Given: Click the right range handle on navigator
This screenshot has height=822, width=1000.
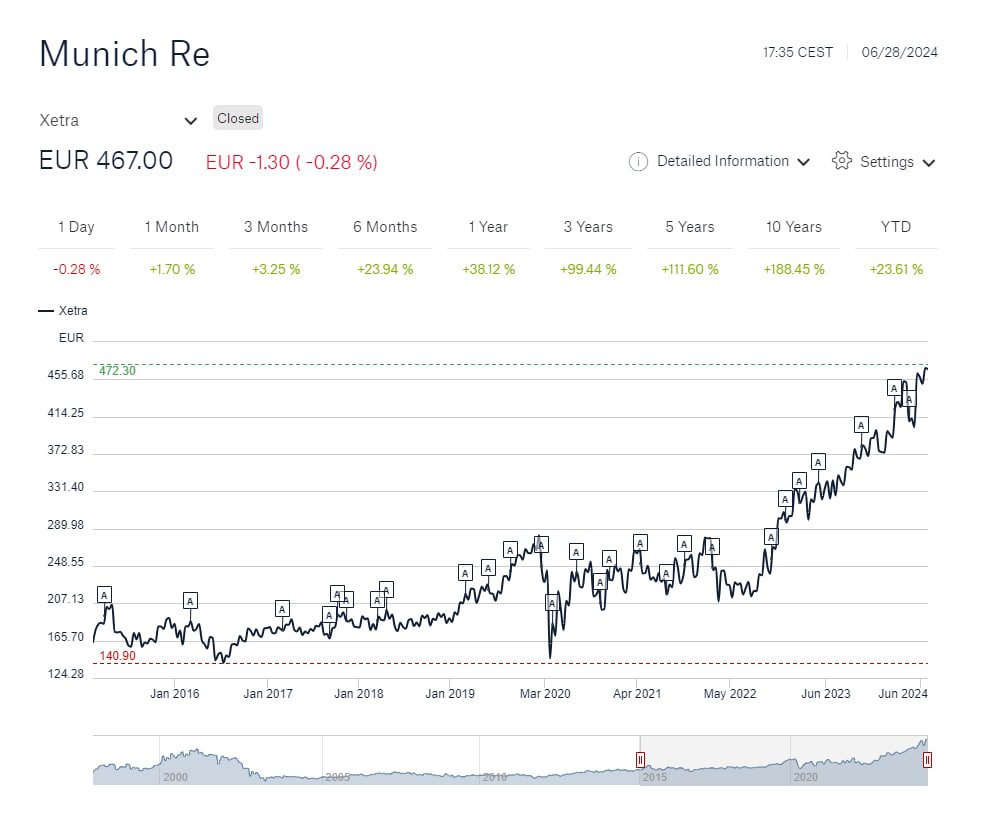Looking at the screenshot, I should [x=927, y=760].
